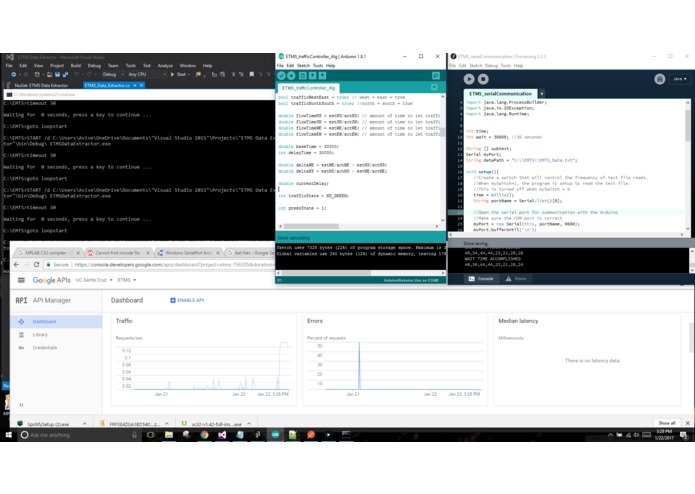
Task: Open Arduino Sketch menu
Action: click(x=304, y=66)
